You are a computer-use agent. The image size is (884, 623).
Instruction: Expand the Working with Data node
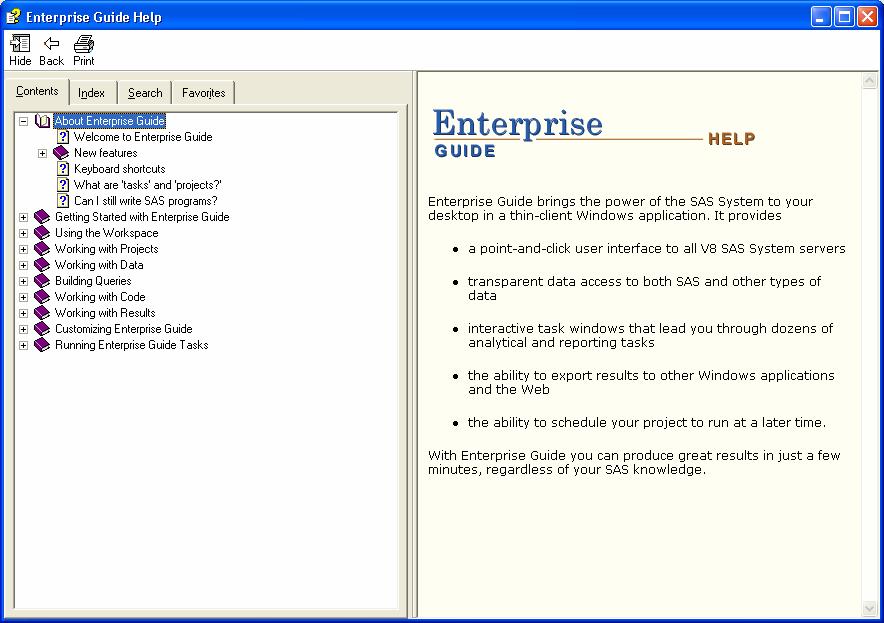[23, 265]
